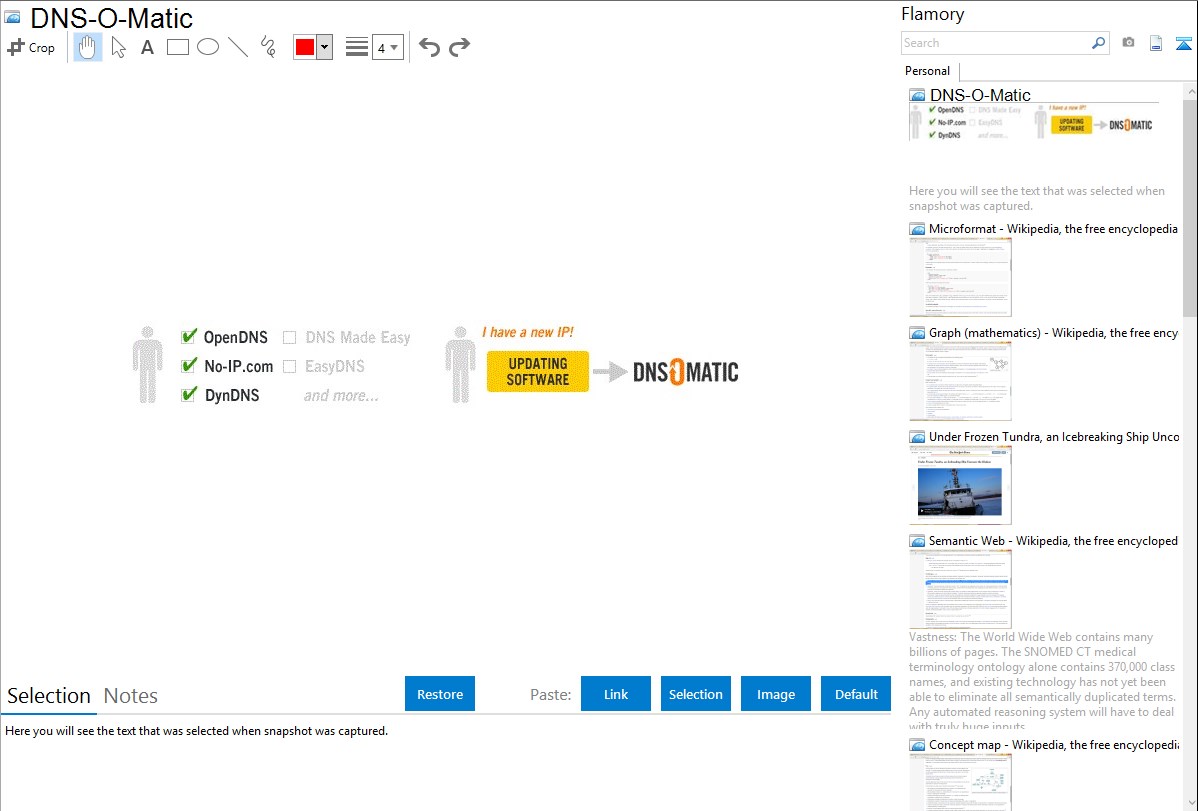Click the page document icon
Viewport: 1198px width, 811px height.
(1156, 43)
